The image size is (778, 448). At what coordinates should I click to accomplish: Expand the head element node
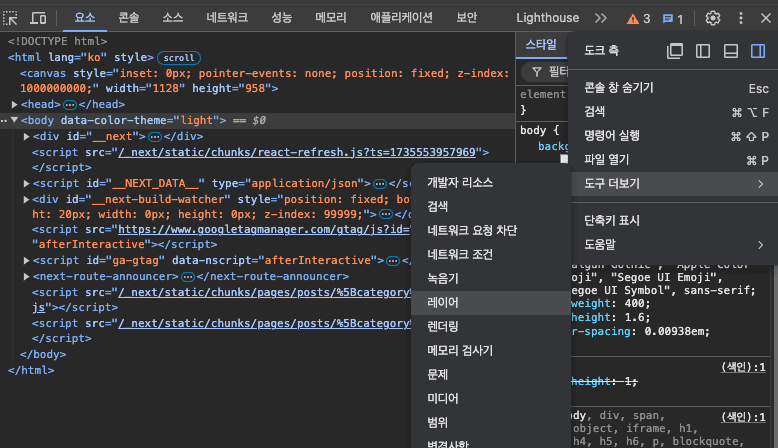(14, 104)
